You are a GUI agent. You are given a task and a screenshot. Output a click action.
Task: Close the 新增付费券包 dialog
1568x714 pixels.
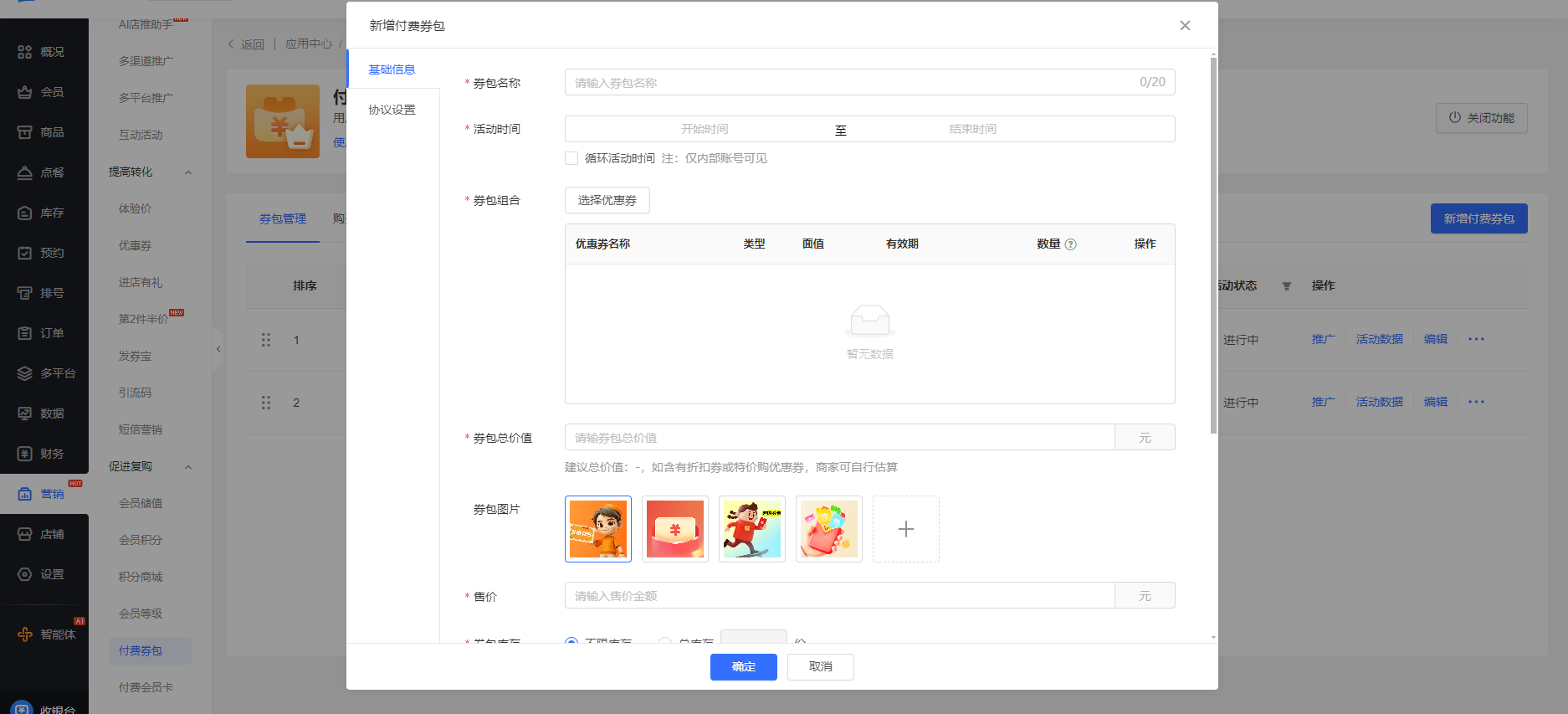pyautogui.click(x=1185, y=26)
